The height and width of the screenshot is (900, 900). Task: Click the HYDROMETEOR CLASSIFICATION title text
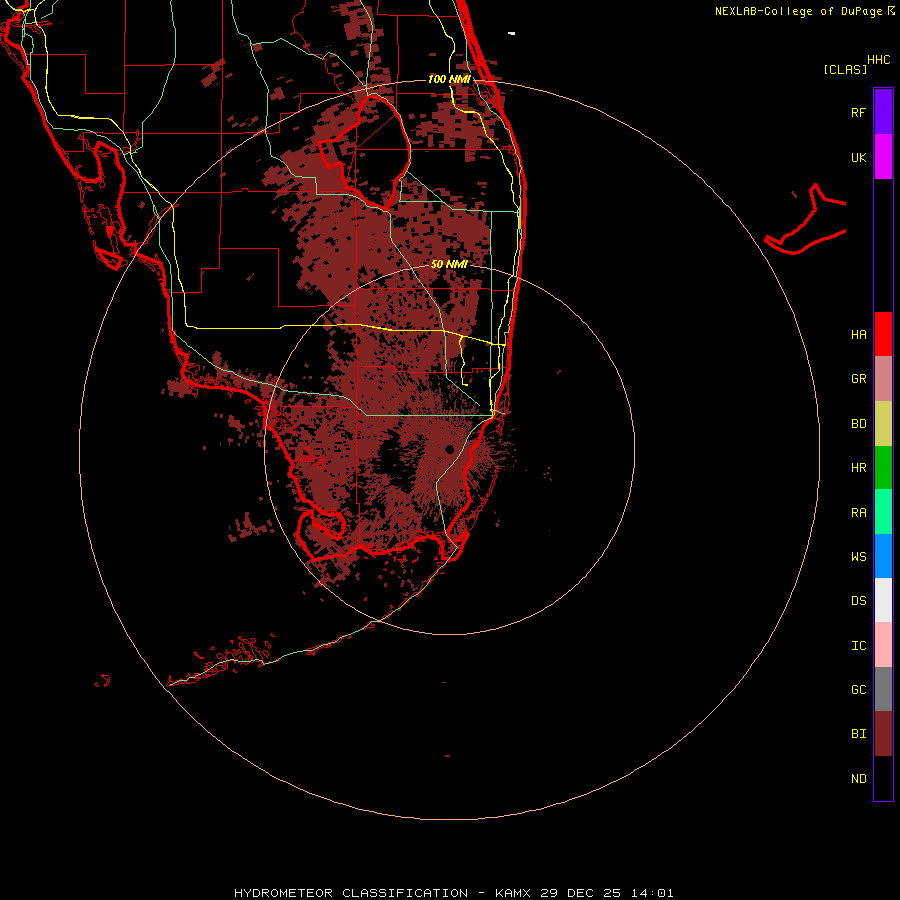(351, 893)
